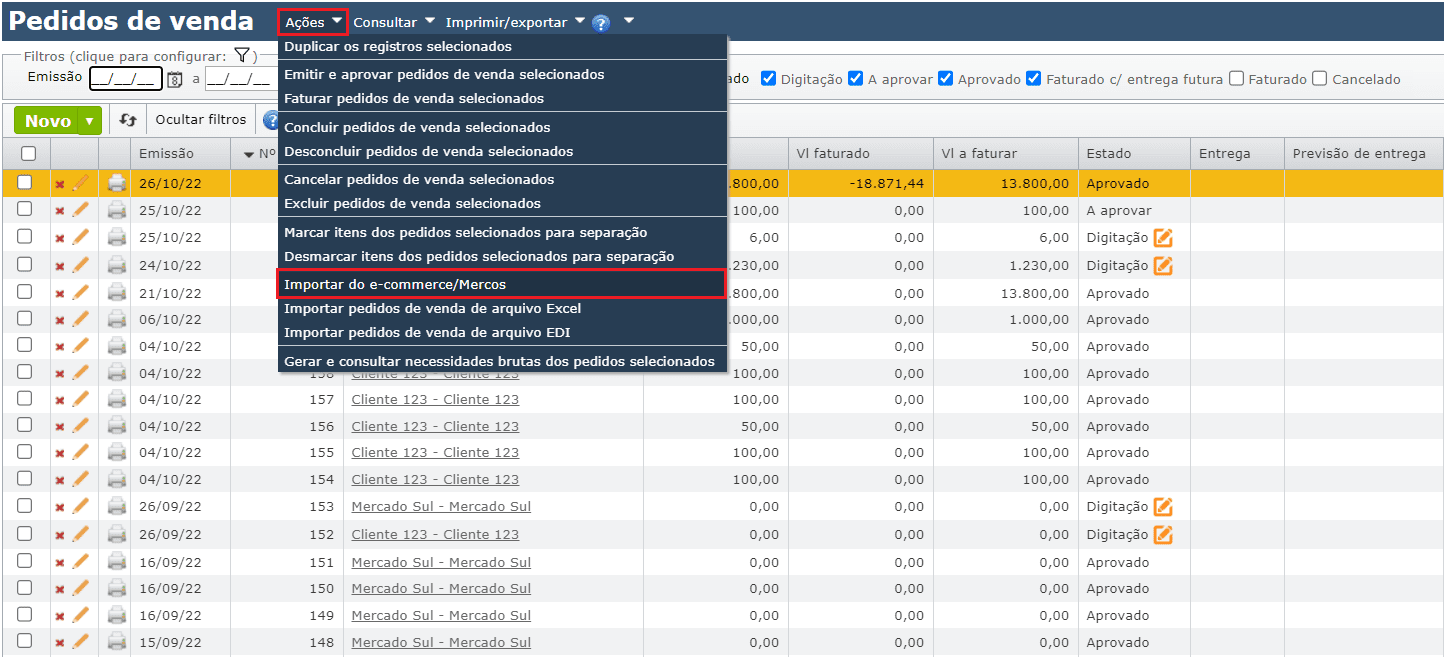Screen dimensions: 1444x657
Task: Open the Consultar dropdown menu
Action: tap(394, 22)
